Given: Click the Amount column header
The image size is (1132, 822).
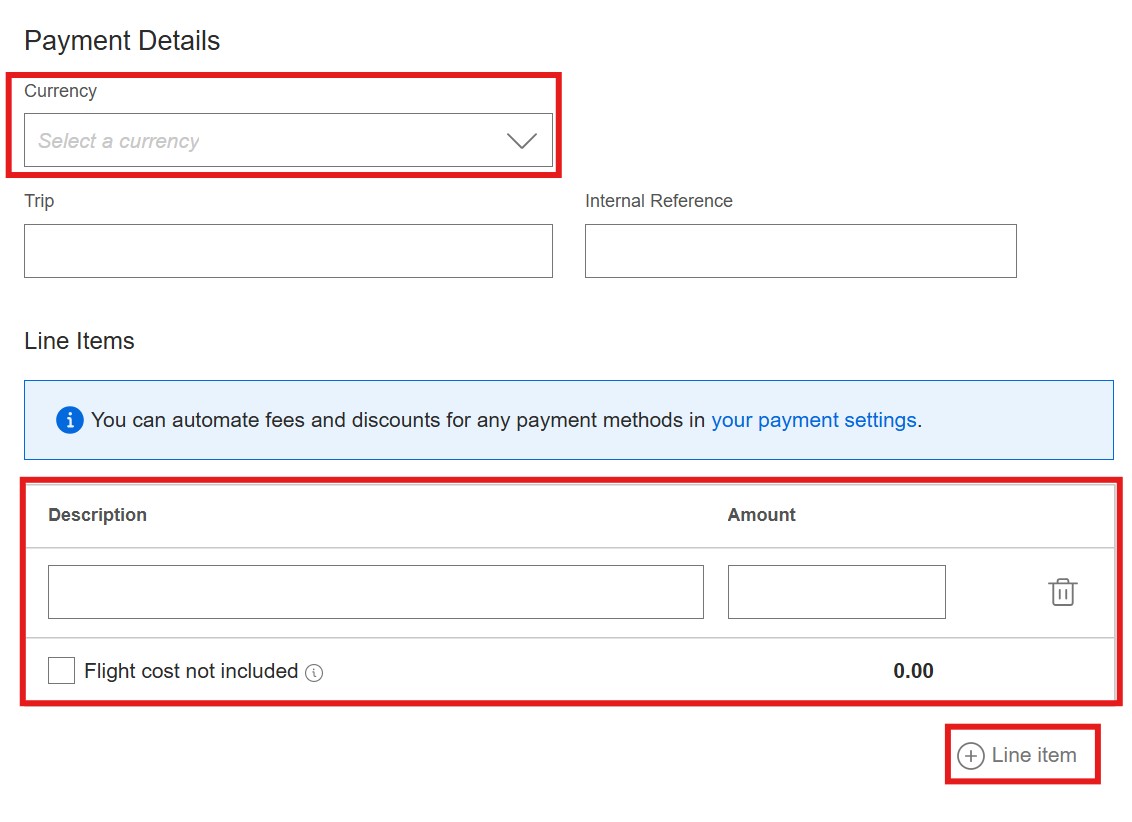Looking at the screenshot, I should [x=761, y=515].
